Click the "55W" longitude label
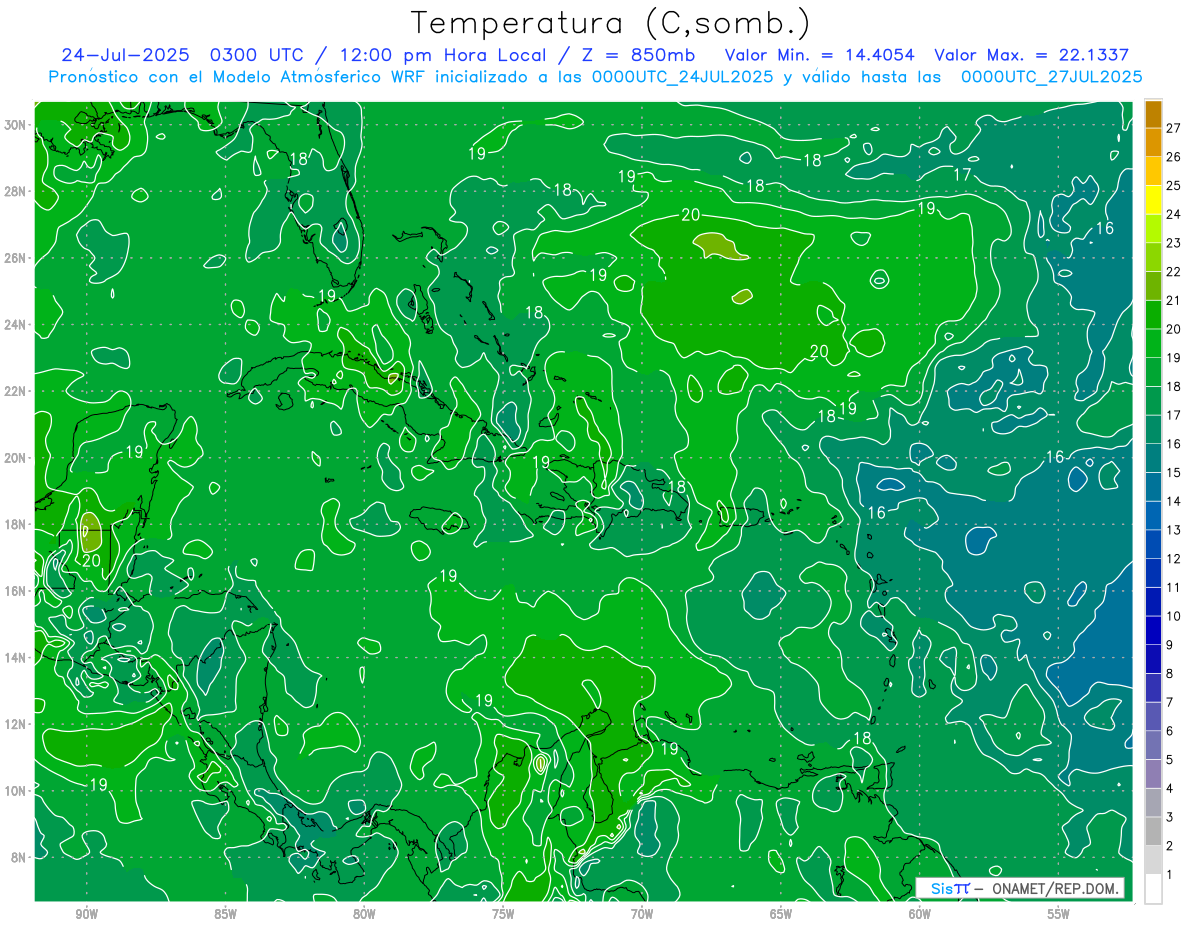Viewport: 1200px width, 927px height. click(1058, 914)
